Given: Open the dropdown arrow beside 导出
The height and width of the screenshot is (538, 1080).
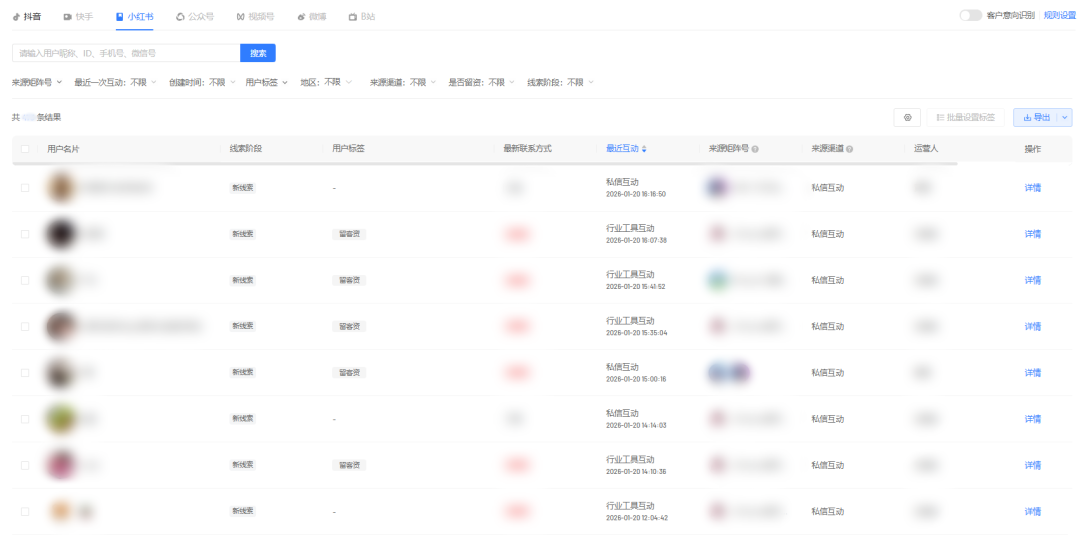Looking at the screenshot, I should pos(1064,118).
